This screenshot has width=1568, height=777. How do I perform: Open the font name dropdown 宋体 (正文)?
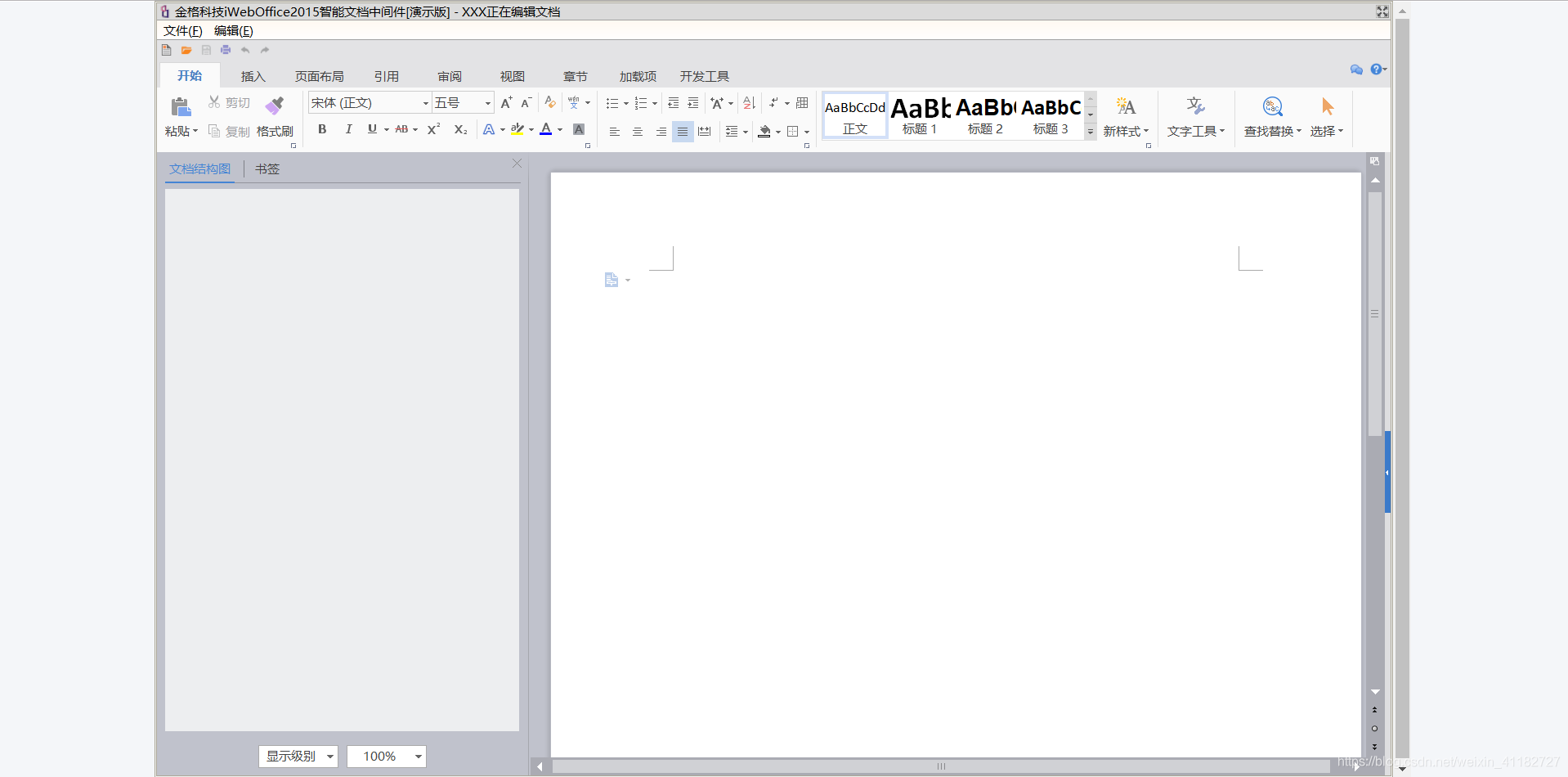[x=425, y=103]
